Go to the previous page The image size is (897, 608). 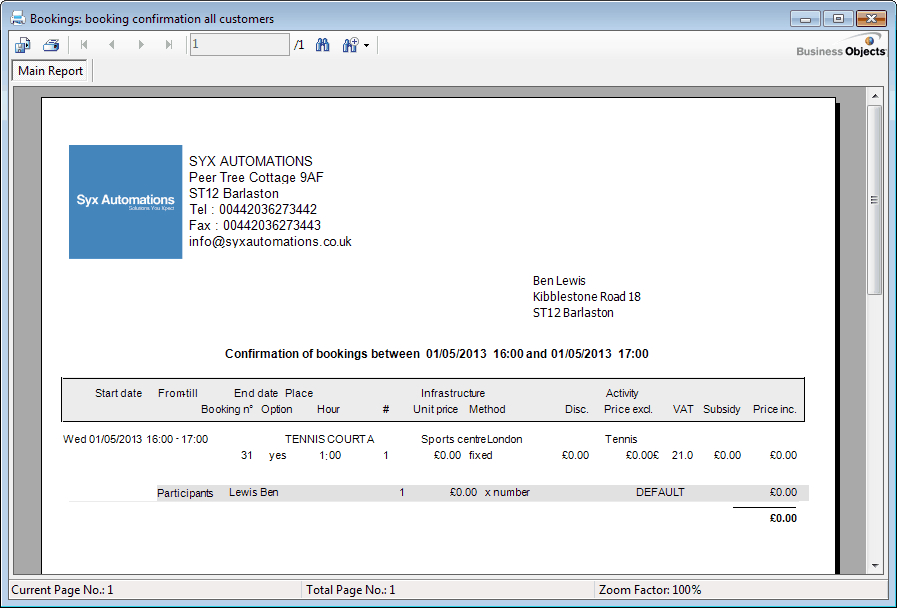pos(112,45)
